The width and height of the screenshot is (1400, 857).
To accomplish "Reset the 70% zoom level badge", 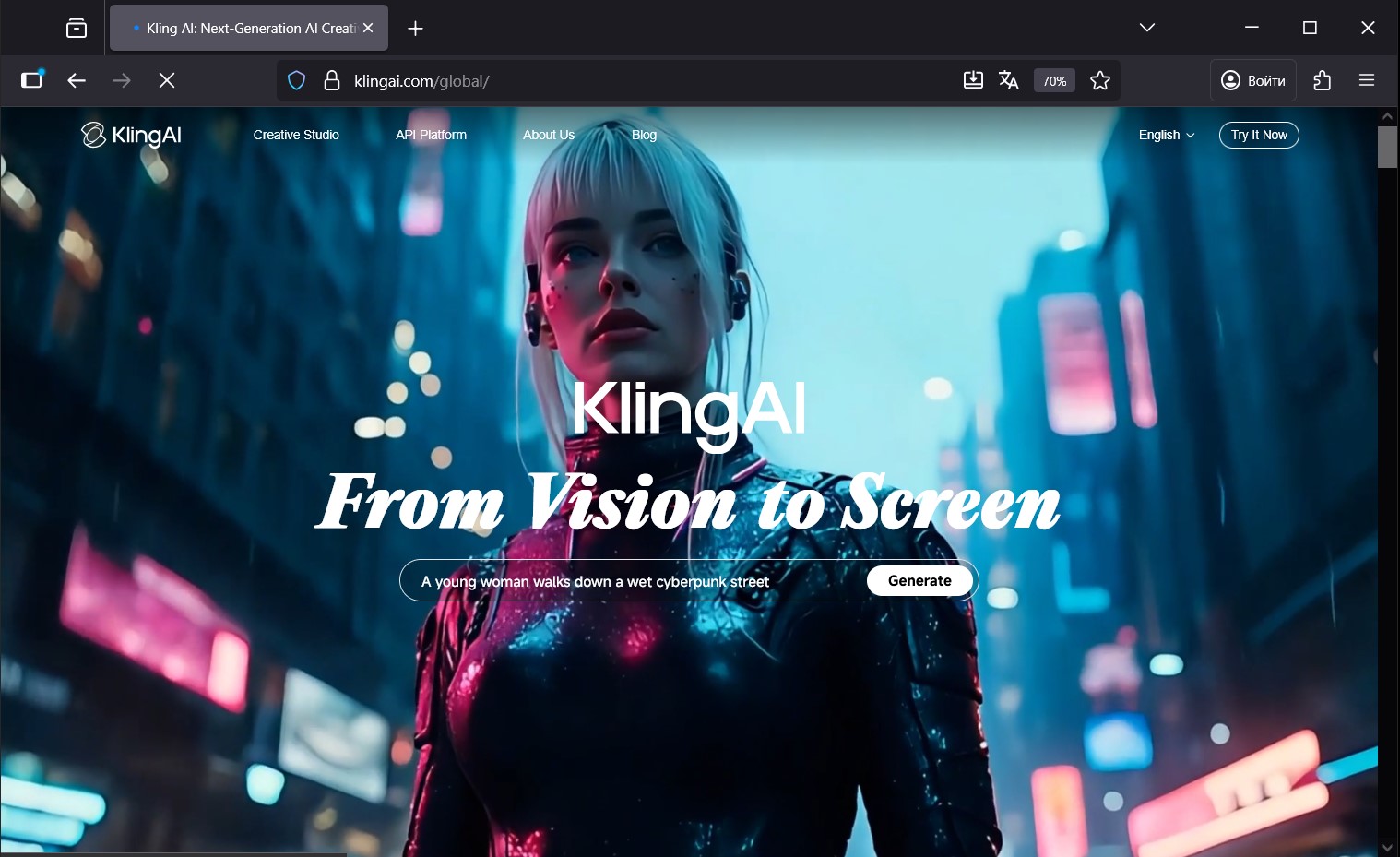I will pyautogui.click(x=1054, y=81).
